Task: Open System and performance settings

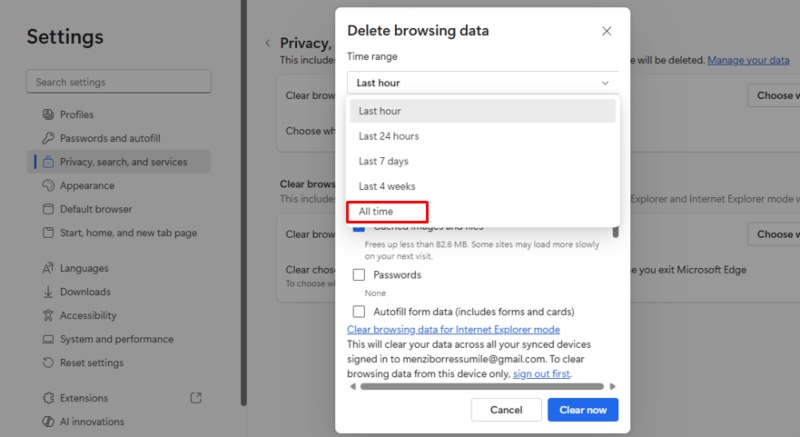Action: coord(116,339)
